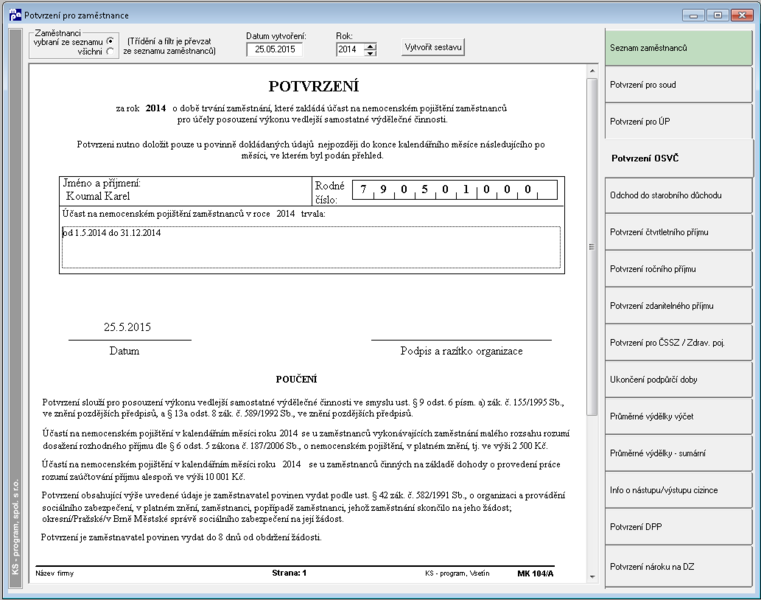This screenshot has height=600, width=761.
Task: Minimize the Potvrzení pro zaměstnance window
Action: point(693,16)
